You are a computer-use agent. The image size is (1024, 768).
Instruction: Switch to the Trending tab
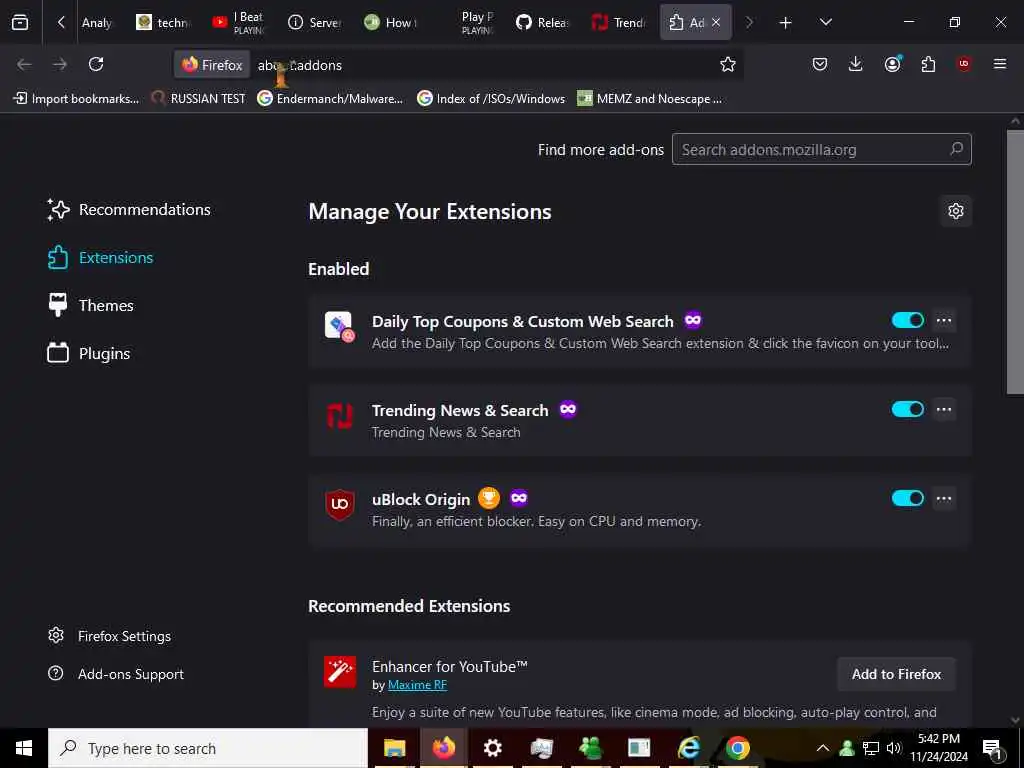(x=618, y=23)
